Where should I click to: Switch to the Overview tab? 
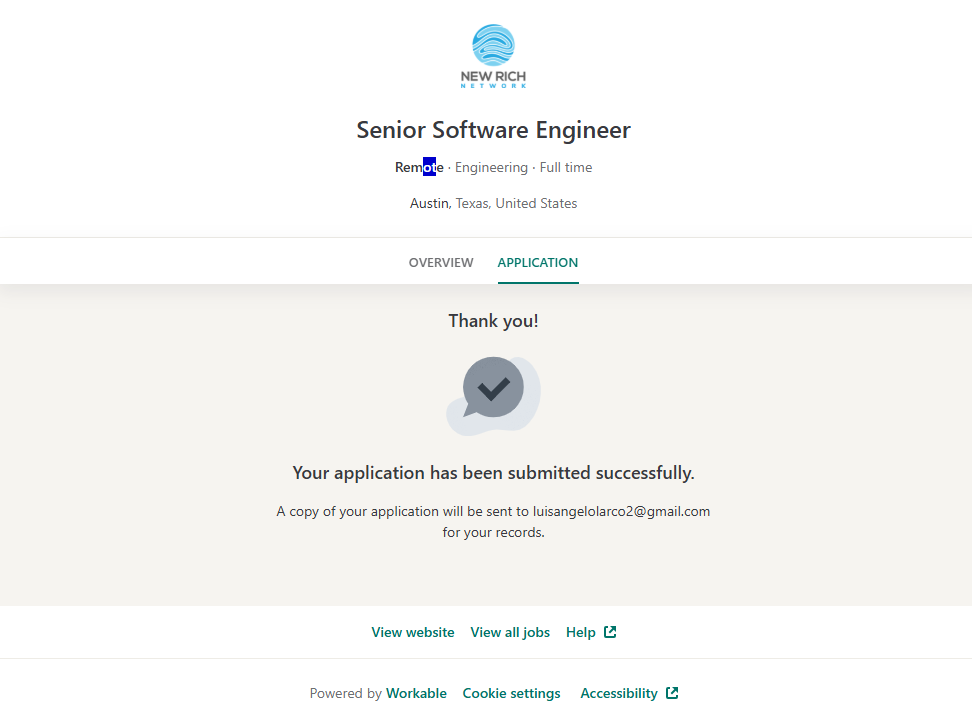point(441,263)
